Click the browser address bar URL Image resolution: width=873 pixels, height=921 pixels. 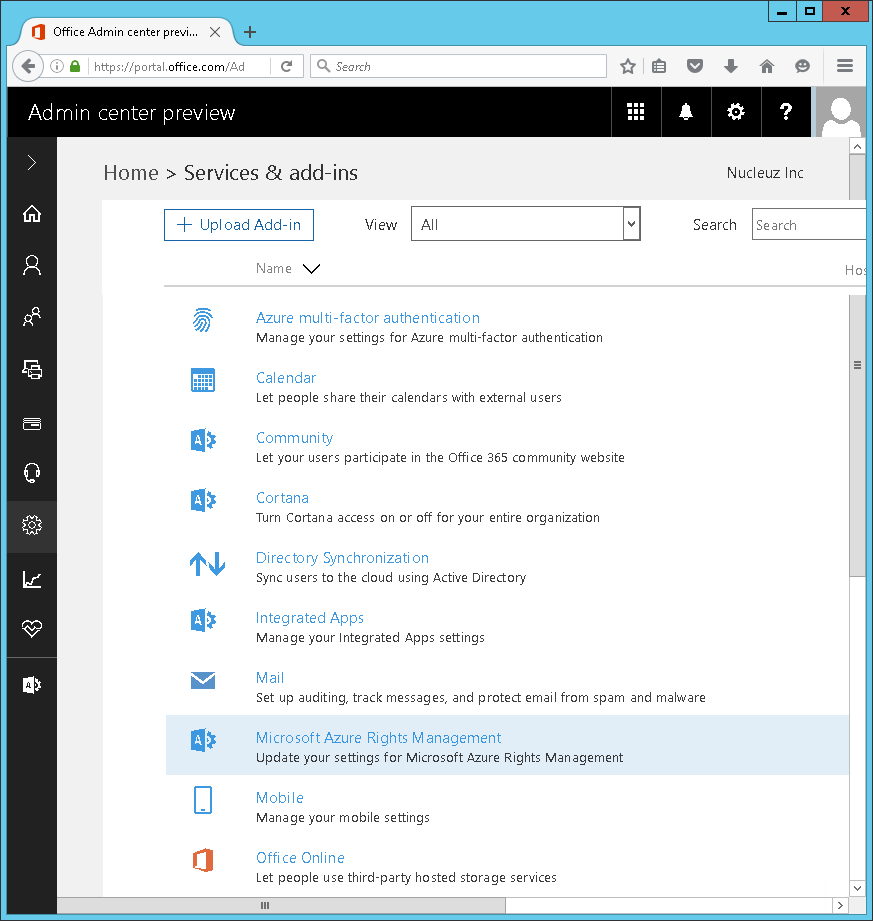click(x=169, y=66)
